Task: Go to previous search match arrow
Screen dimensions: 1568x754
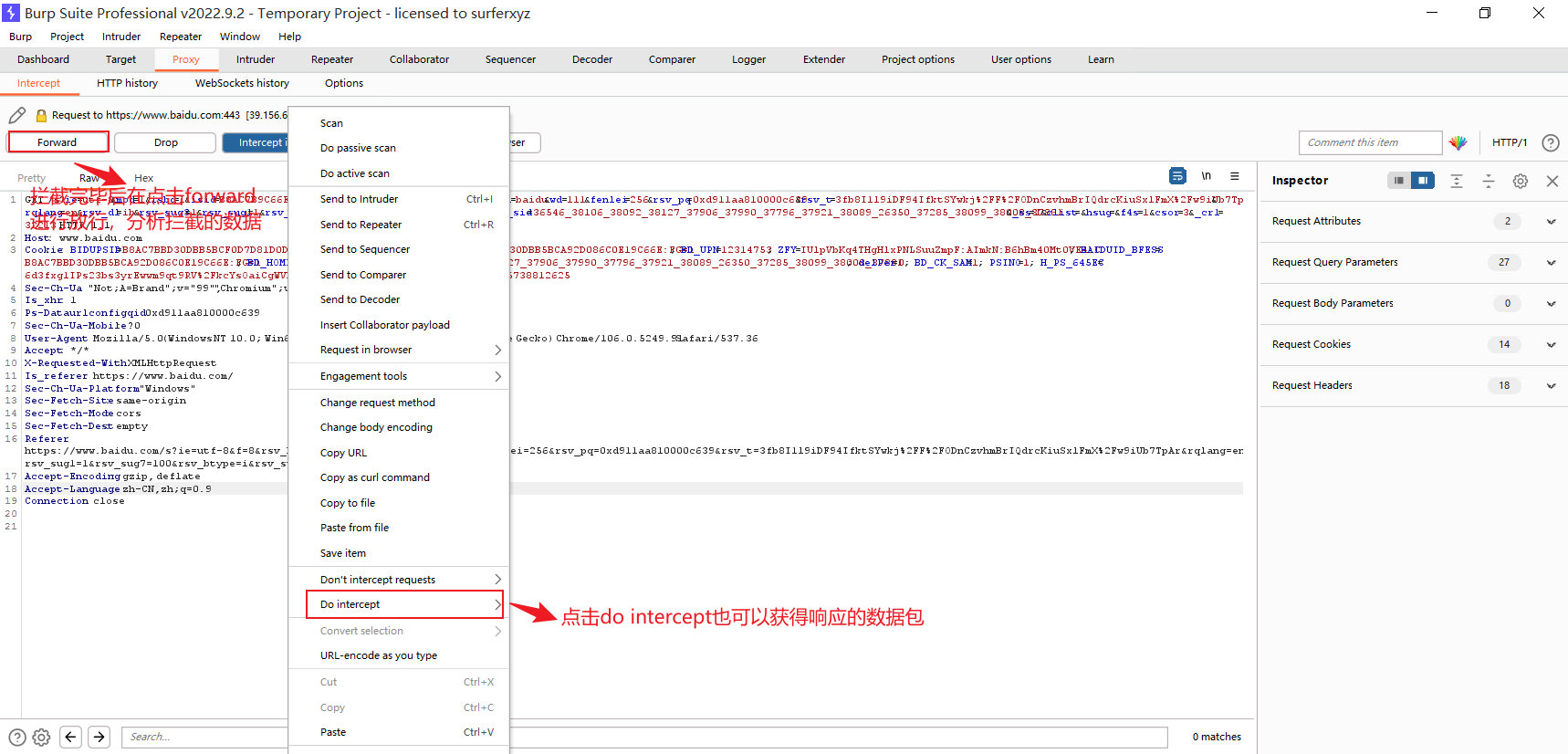Action: tap(71, 737)
